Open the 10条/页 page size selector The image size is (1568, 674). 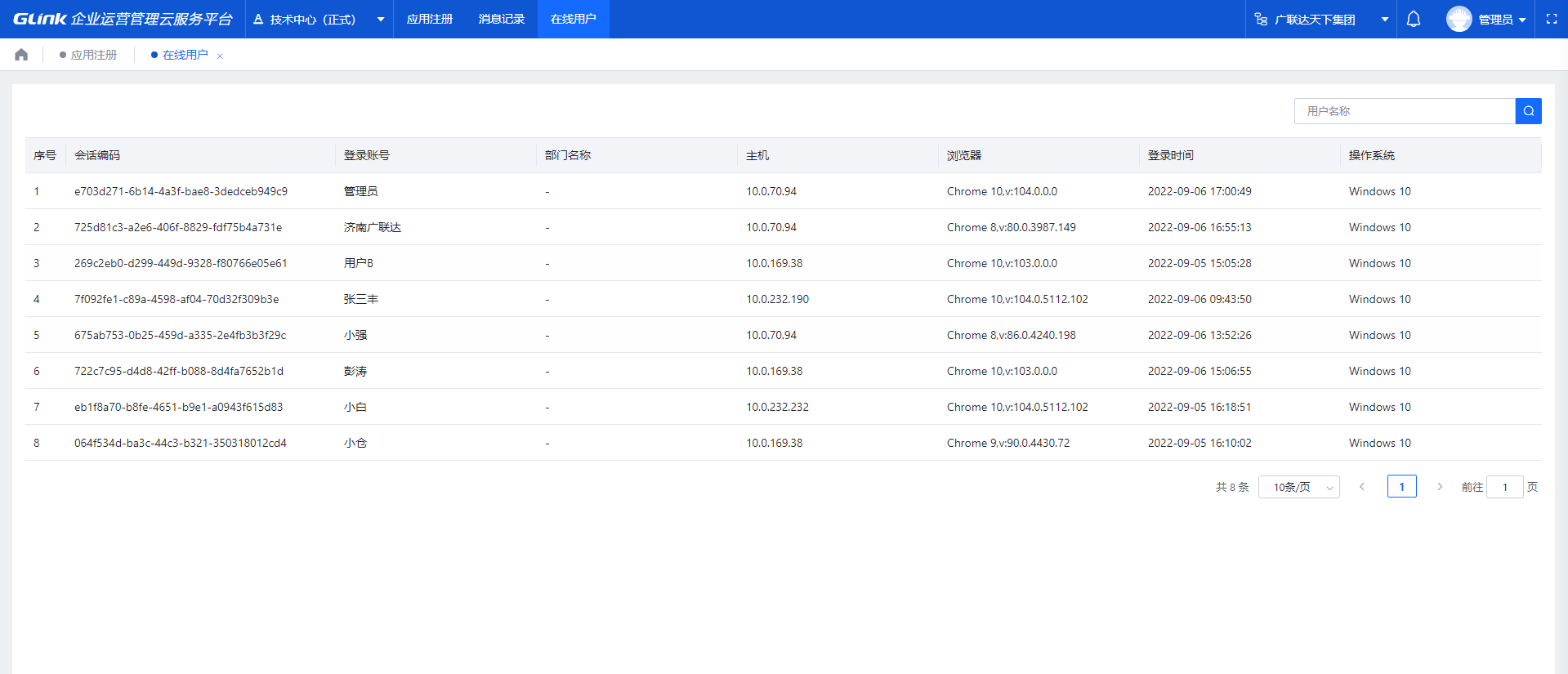click(x=1298, y=487)
